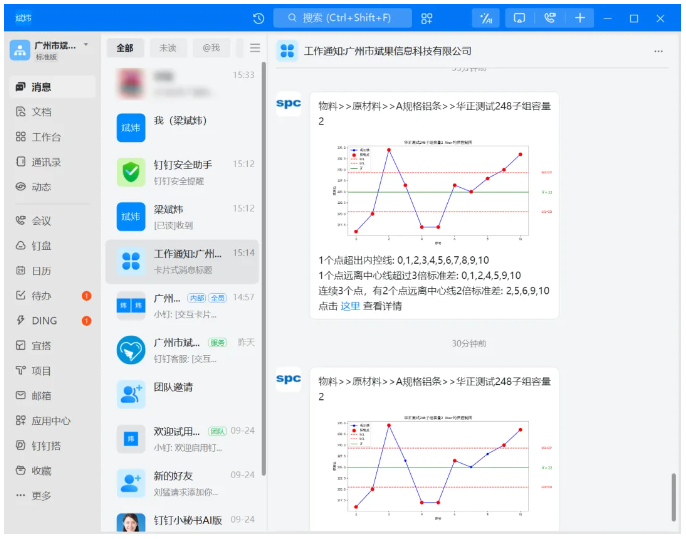This screenshot has height=539, width=686.
Task: Go to 通讯录 contacts in sidebar
Action: tap(45, 162)
